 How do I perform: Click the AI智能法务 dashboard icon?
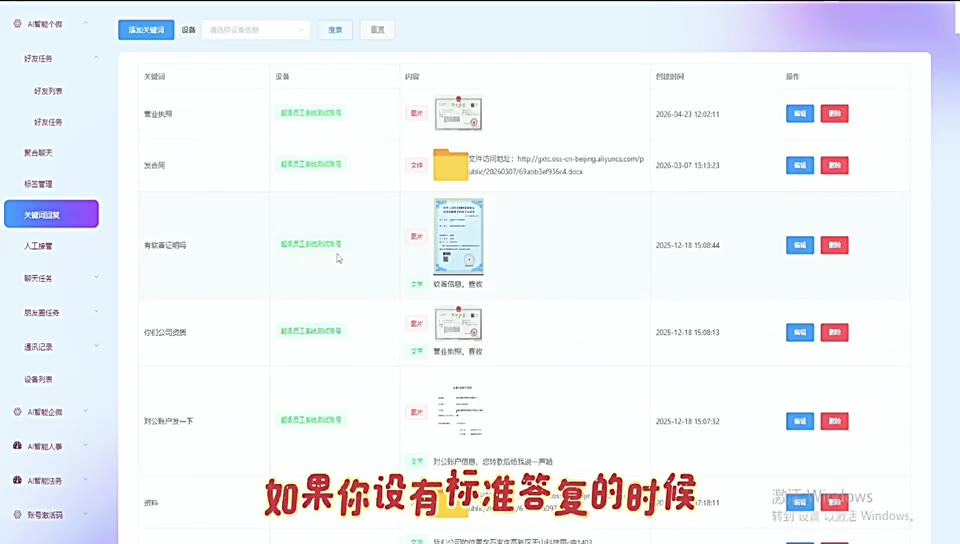(17, 480)
